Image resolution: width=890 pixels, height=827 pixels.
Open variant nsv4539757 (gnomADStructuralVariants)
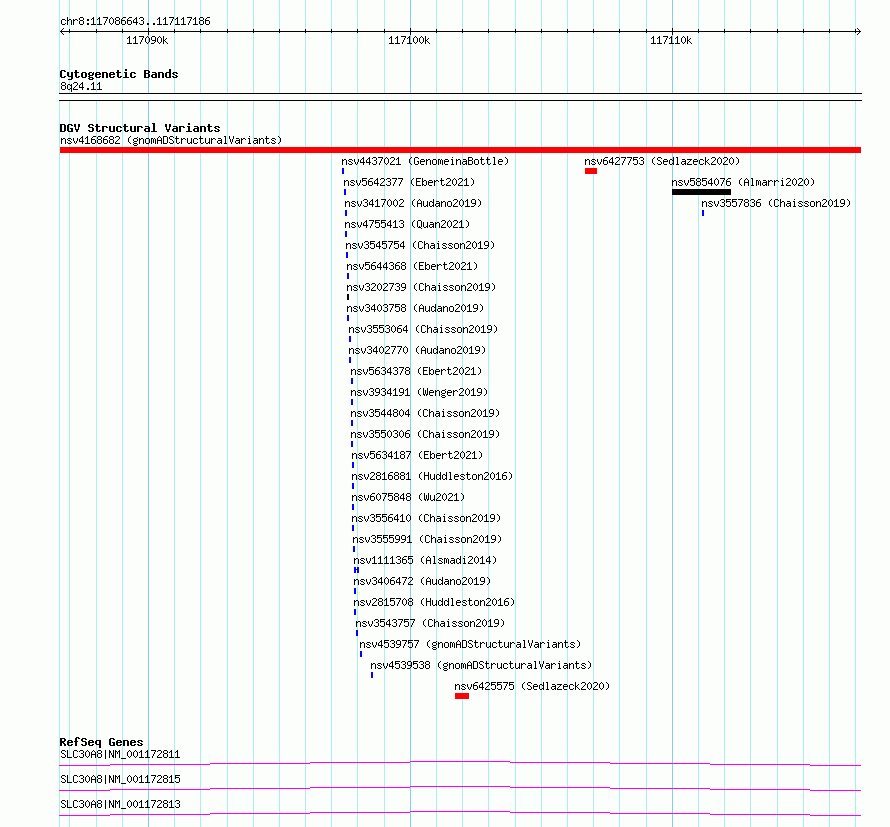coord(470,644)
